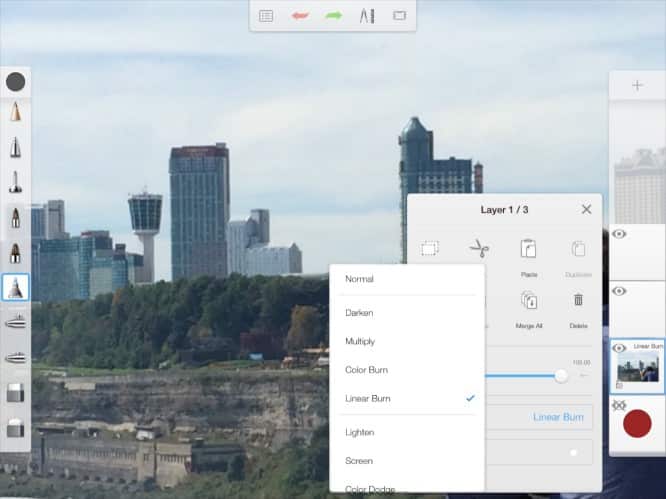
Task: Open the list menu in top toolbar
Action: coord(266,16)
